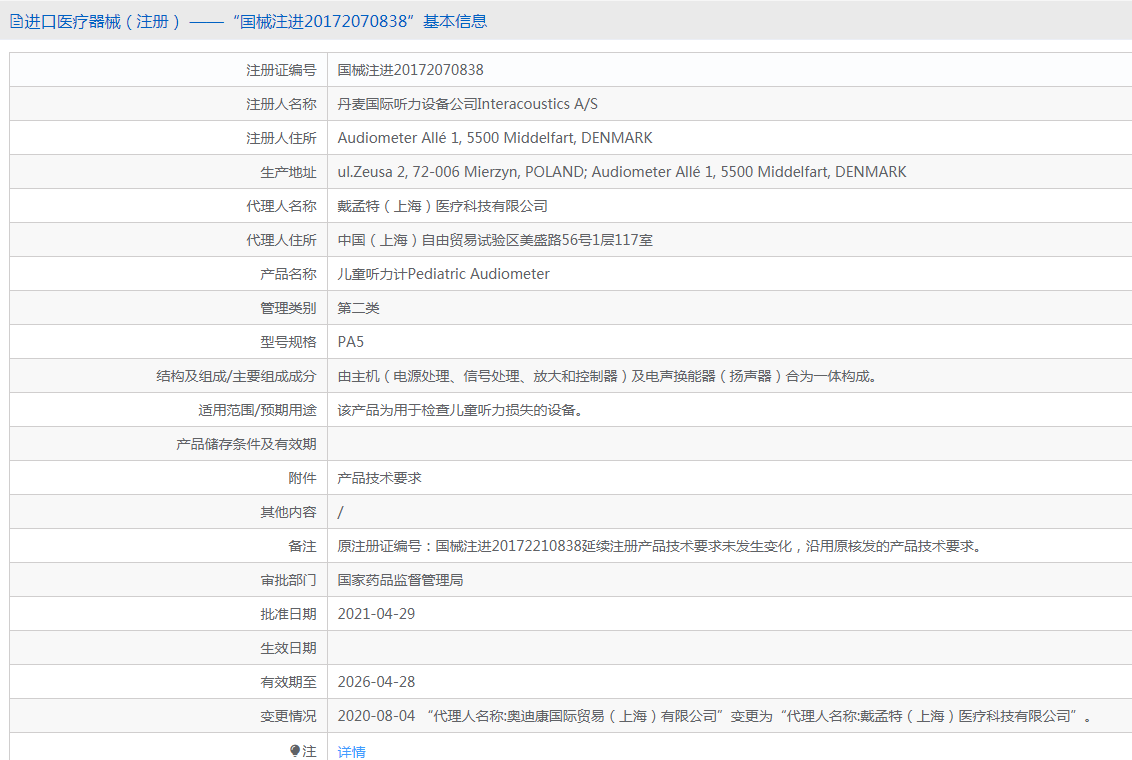Click the remark text with original number 国械注进20172210838
This screenshot has width=1132, height=760.
point(659,546)
